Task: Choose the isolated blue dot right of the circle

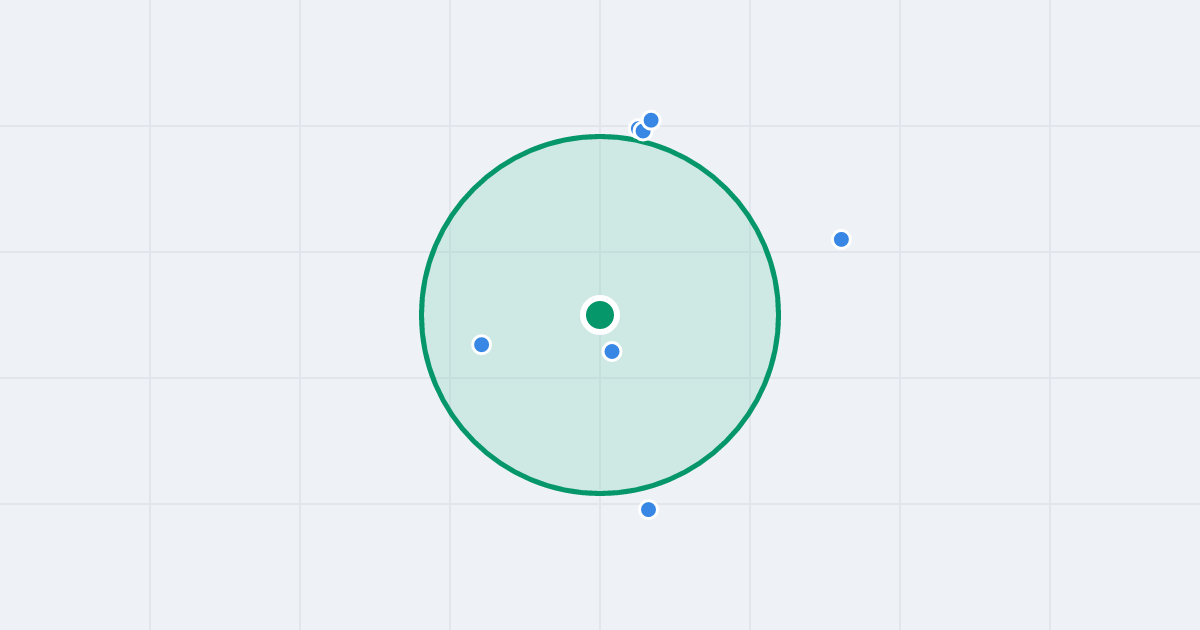Action: coord(841,239)
